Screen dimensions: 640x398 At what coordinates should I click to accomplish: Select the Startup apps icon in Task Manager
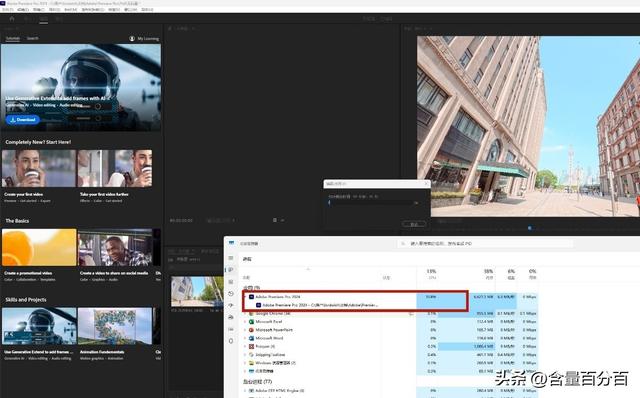click(231, 305)
